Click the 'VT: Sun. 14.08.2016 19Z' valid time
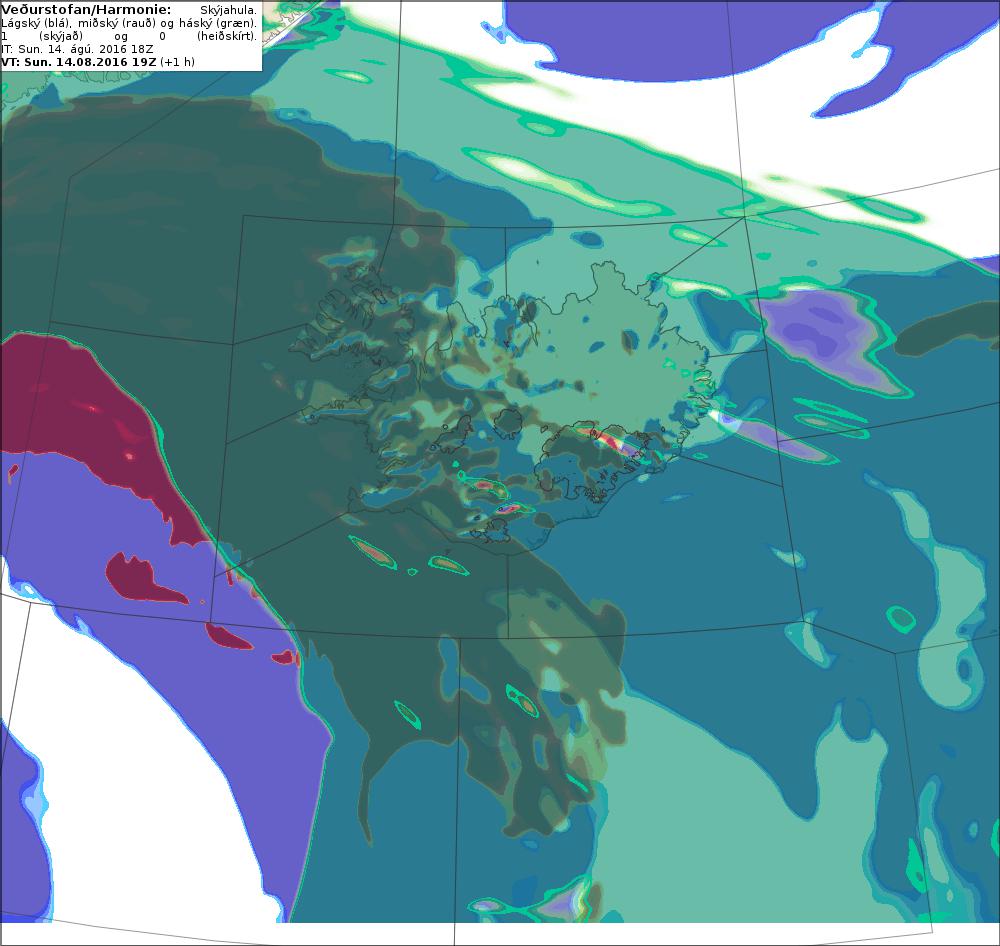 click(78, 62)
